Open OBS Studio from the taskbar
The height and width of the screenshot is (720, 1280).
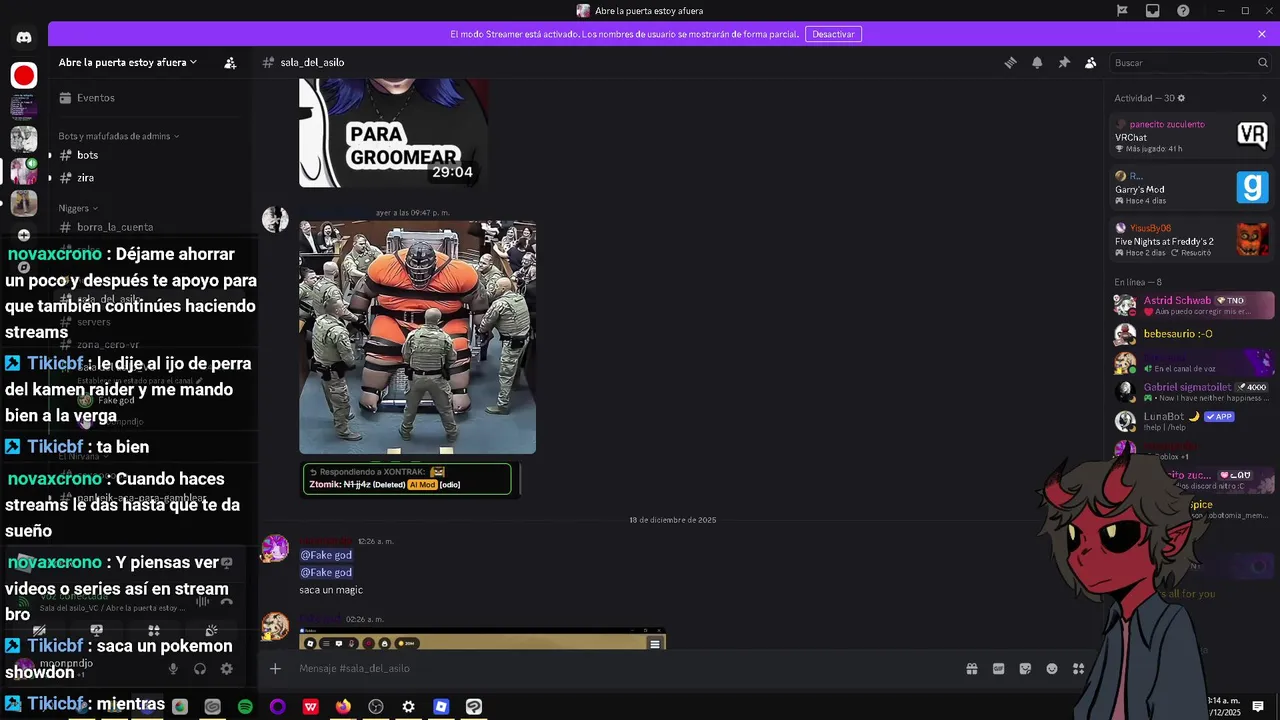coord(376,707)
